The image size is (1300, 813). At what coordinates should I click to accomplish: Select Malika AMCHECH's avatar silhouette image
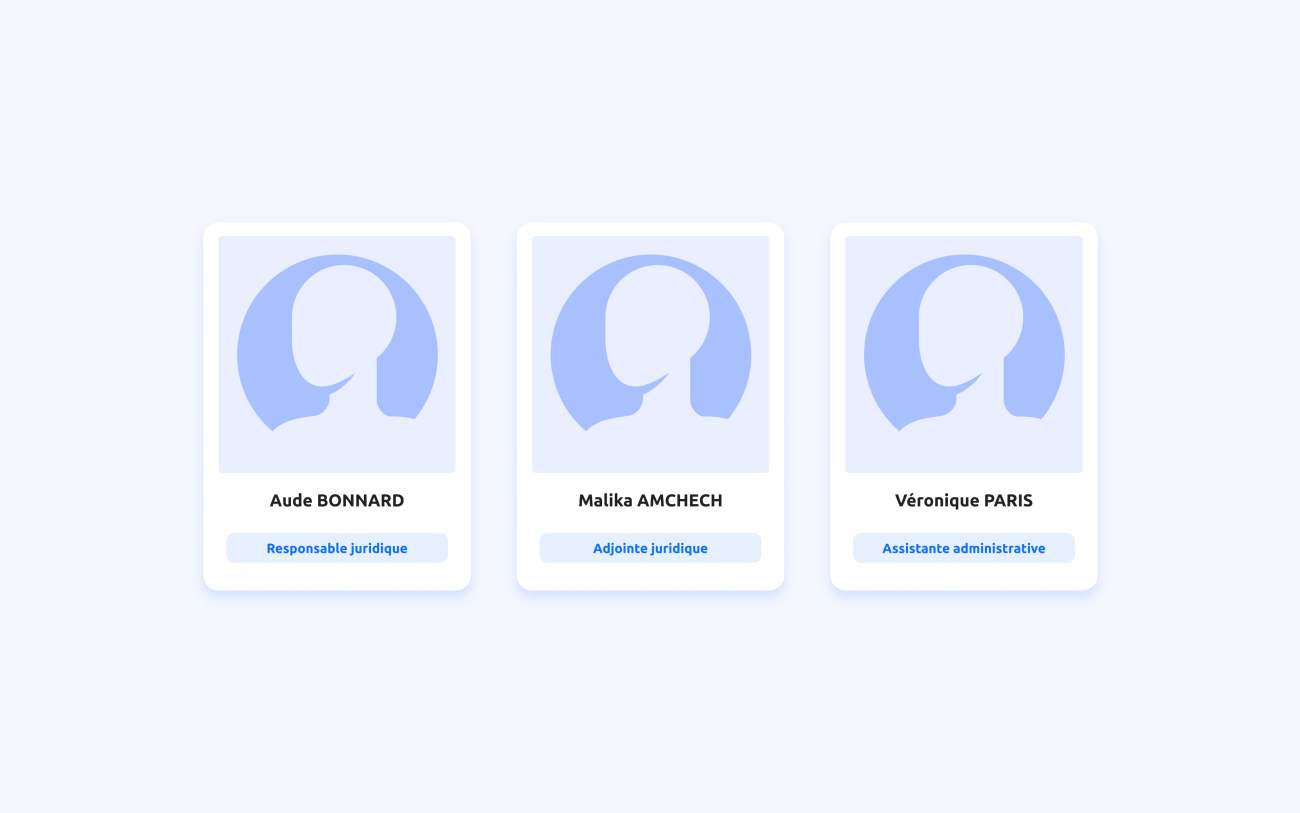coord(650,354)
